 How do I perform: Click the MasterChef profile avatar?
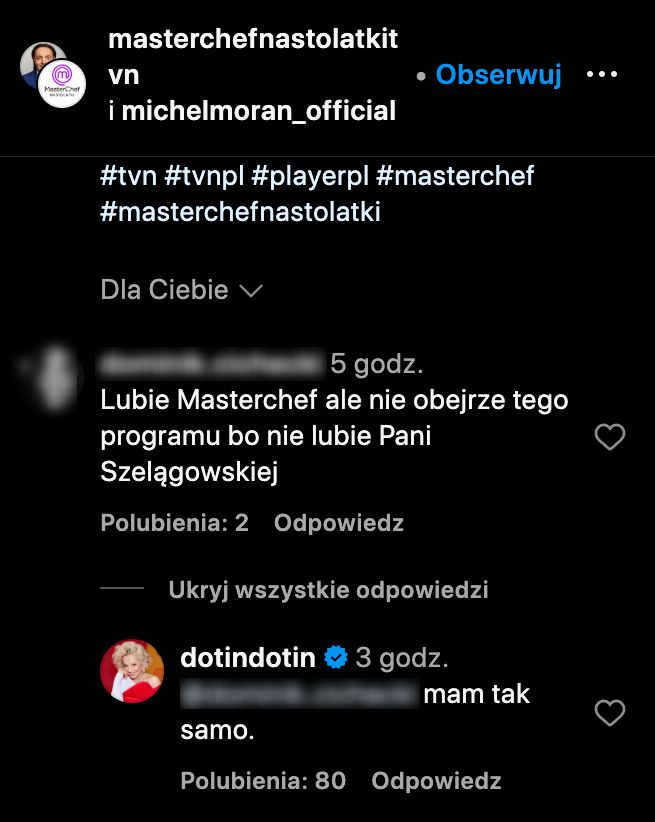point(61,83)
